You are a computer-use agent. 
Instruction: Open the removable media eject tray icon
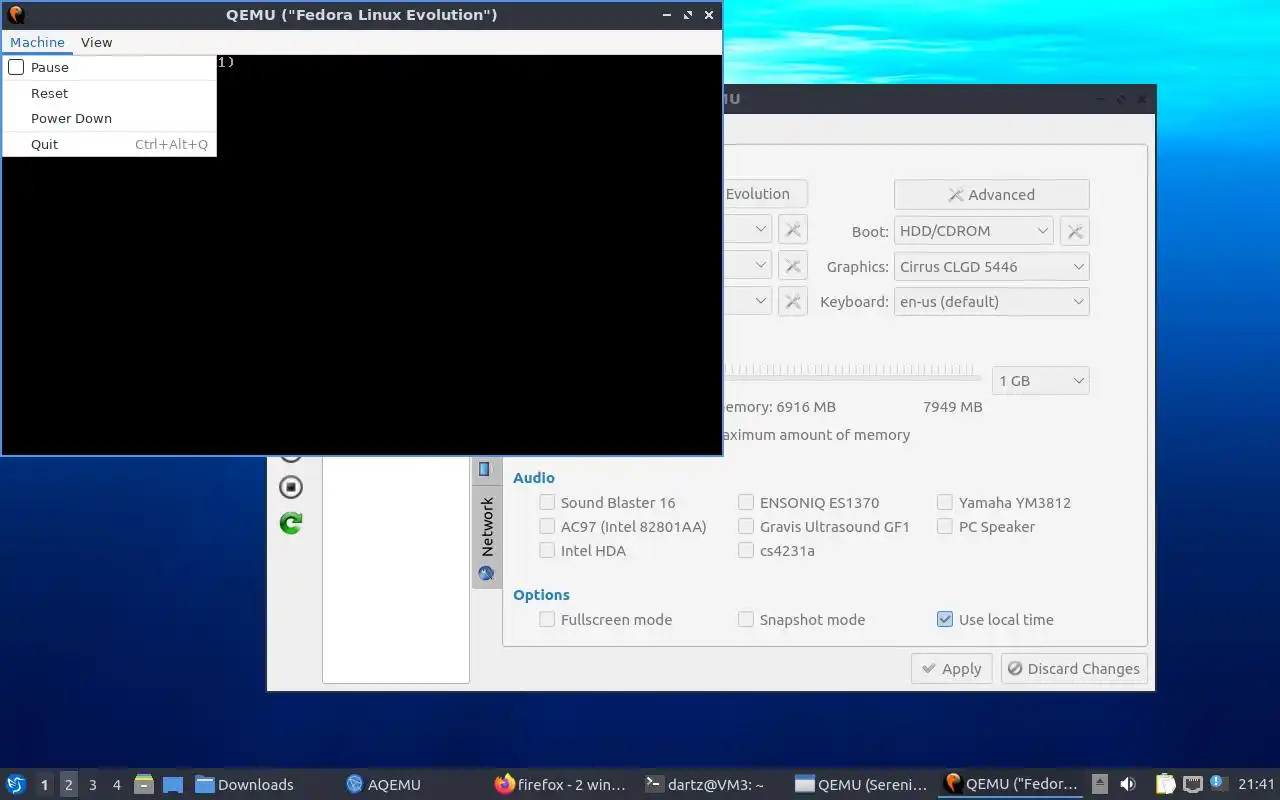1100,785
